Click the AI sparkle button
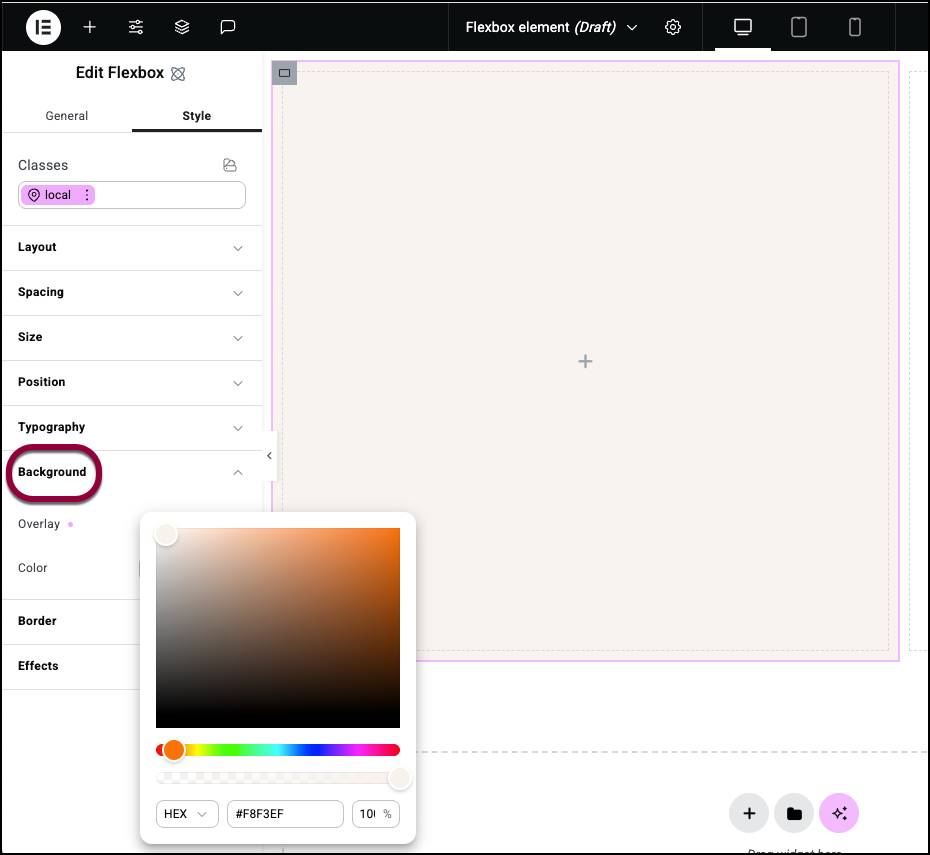The image size is (930, 855). pyautogui.click(x=839, y=813)
